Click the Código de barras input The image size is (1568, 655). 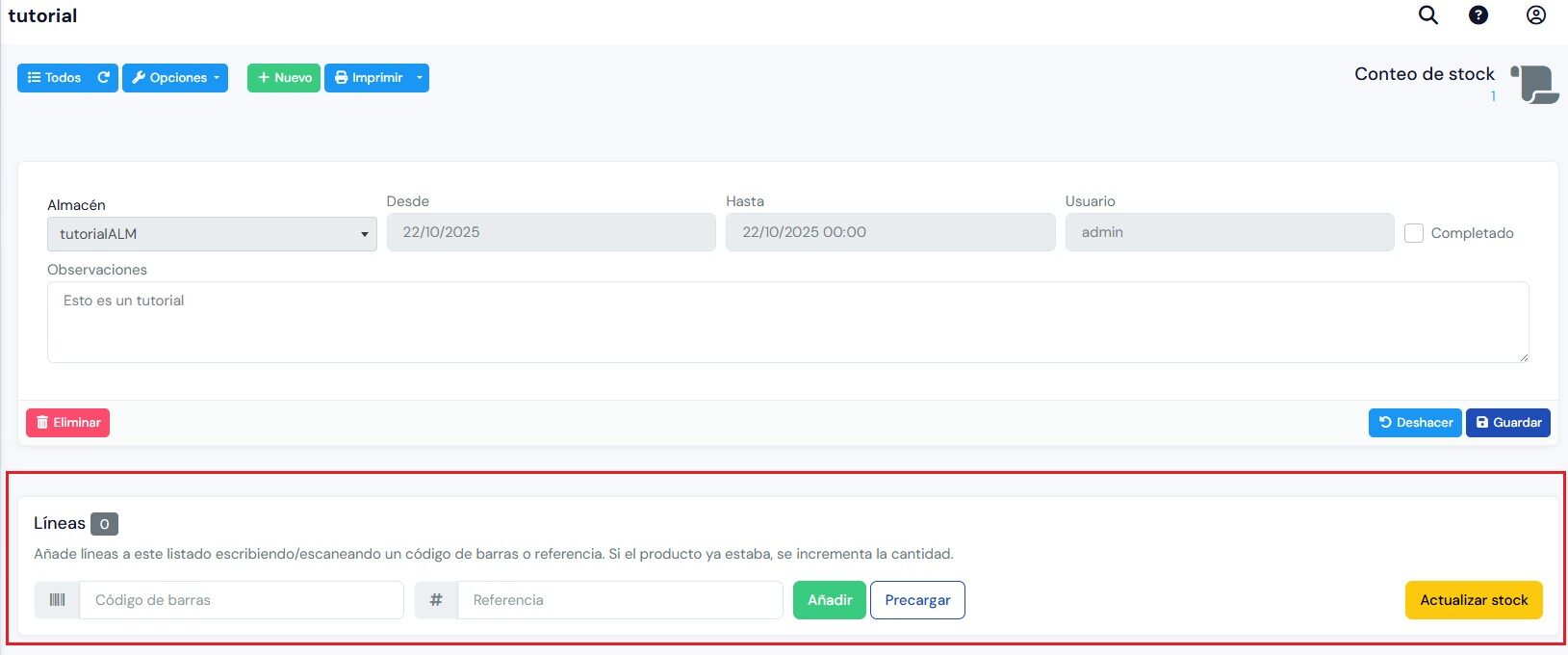point(242,600)
